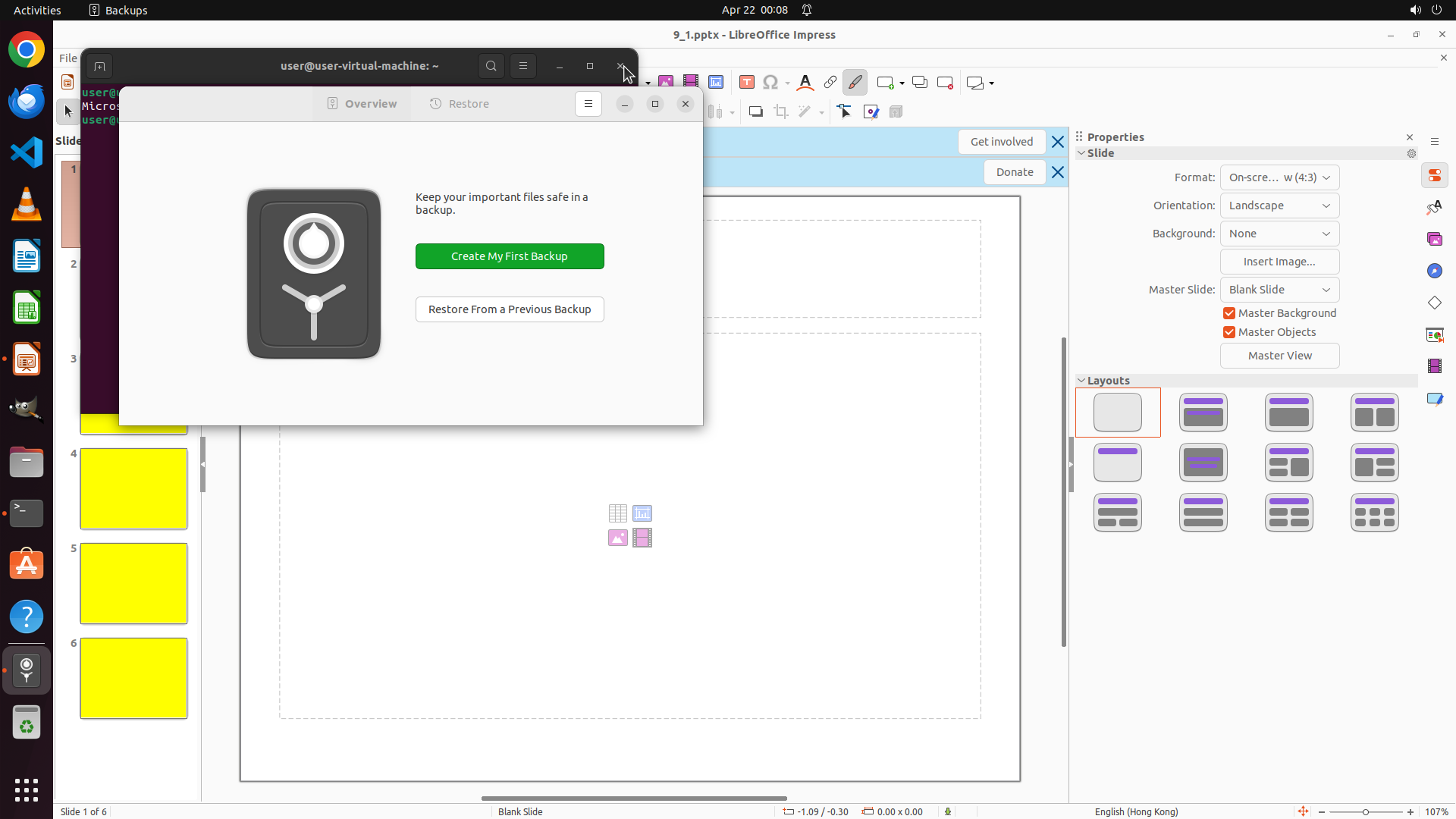Click the Delete Slide icon
1456x819 pixels.
945,83
